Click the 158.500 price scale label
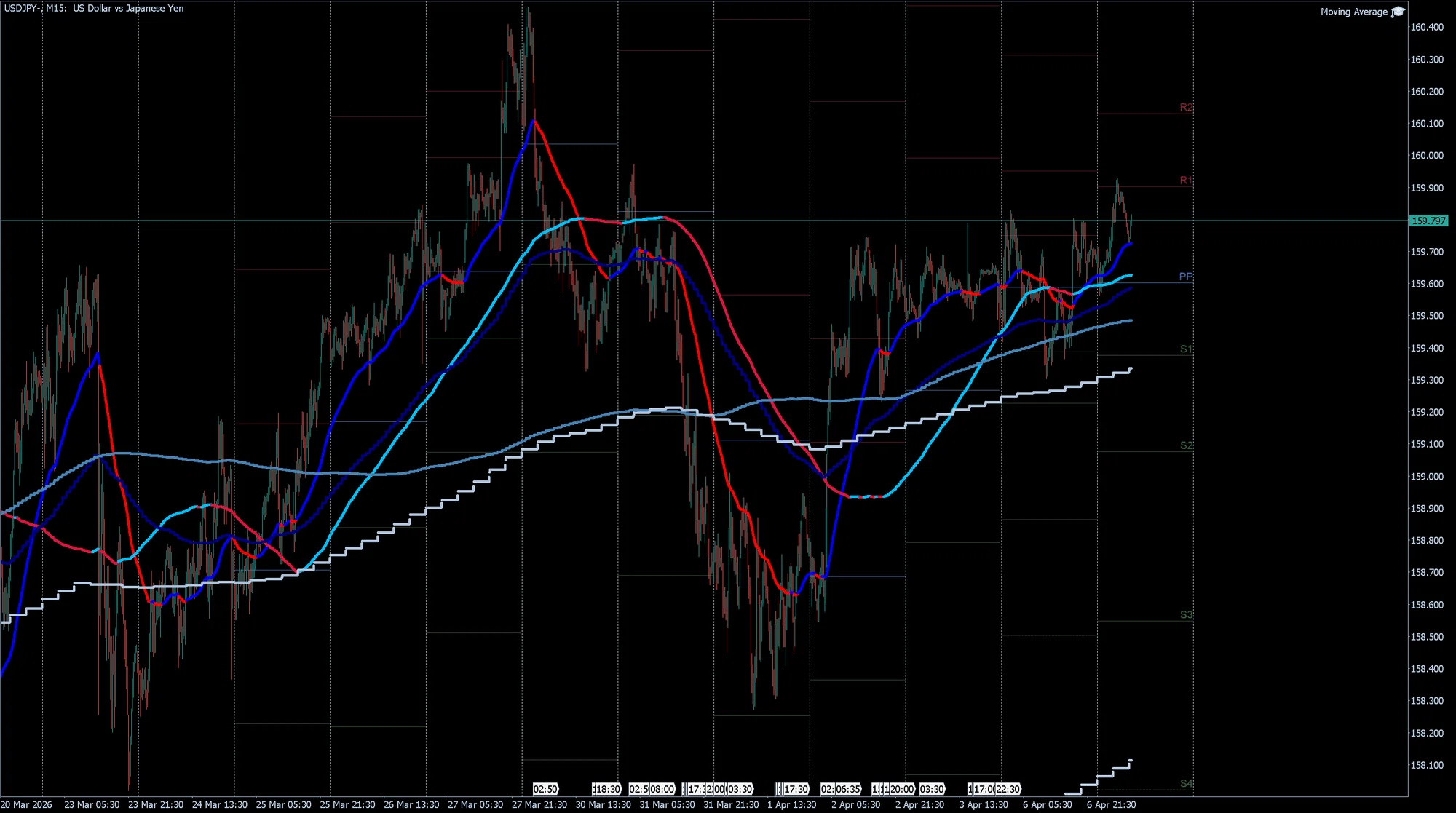 click(x=1427, y=637)
